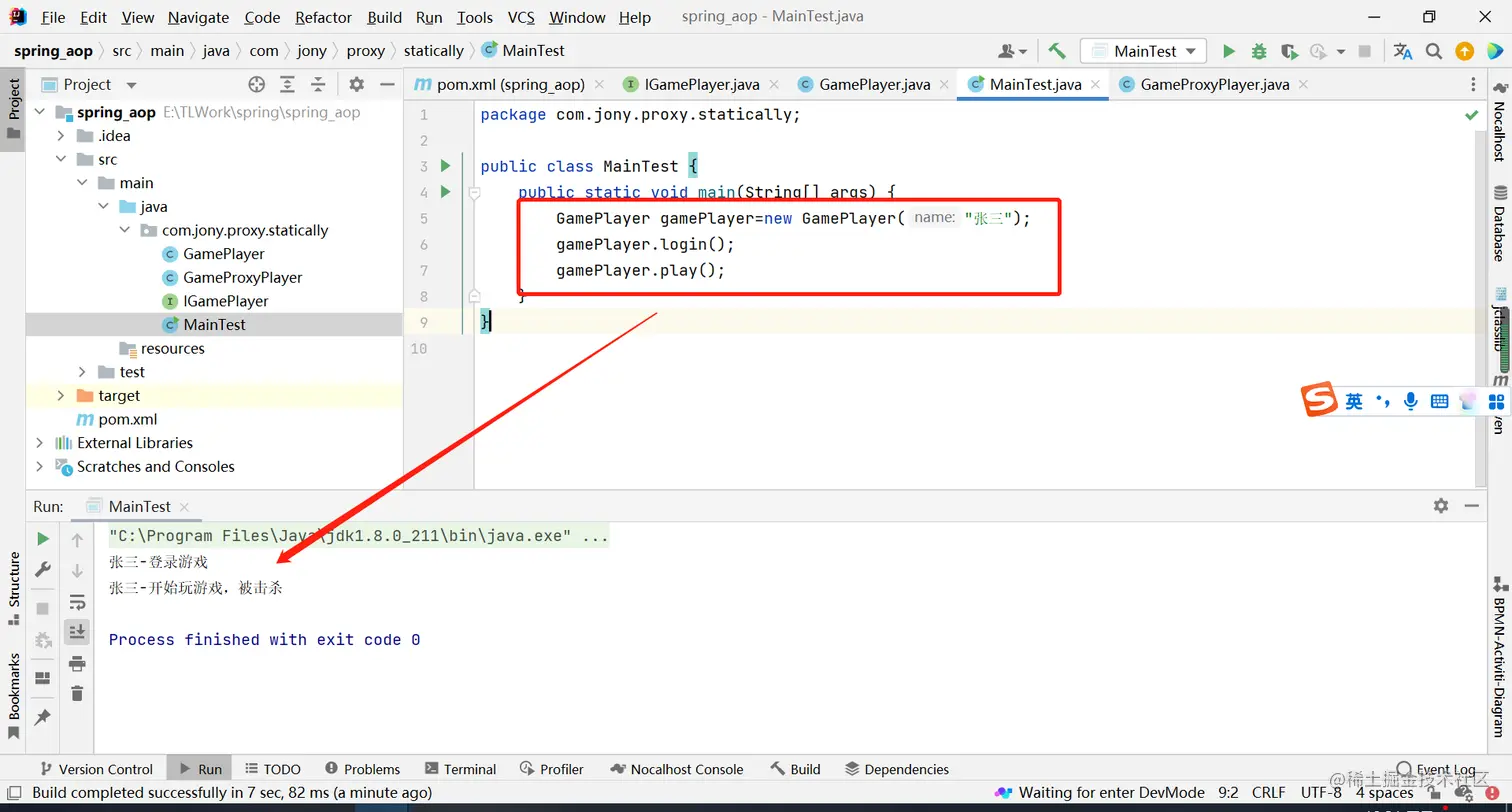Open Project panel gear options
Image resolution: width=1512 pixels, height=812 pixels.
357,85
